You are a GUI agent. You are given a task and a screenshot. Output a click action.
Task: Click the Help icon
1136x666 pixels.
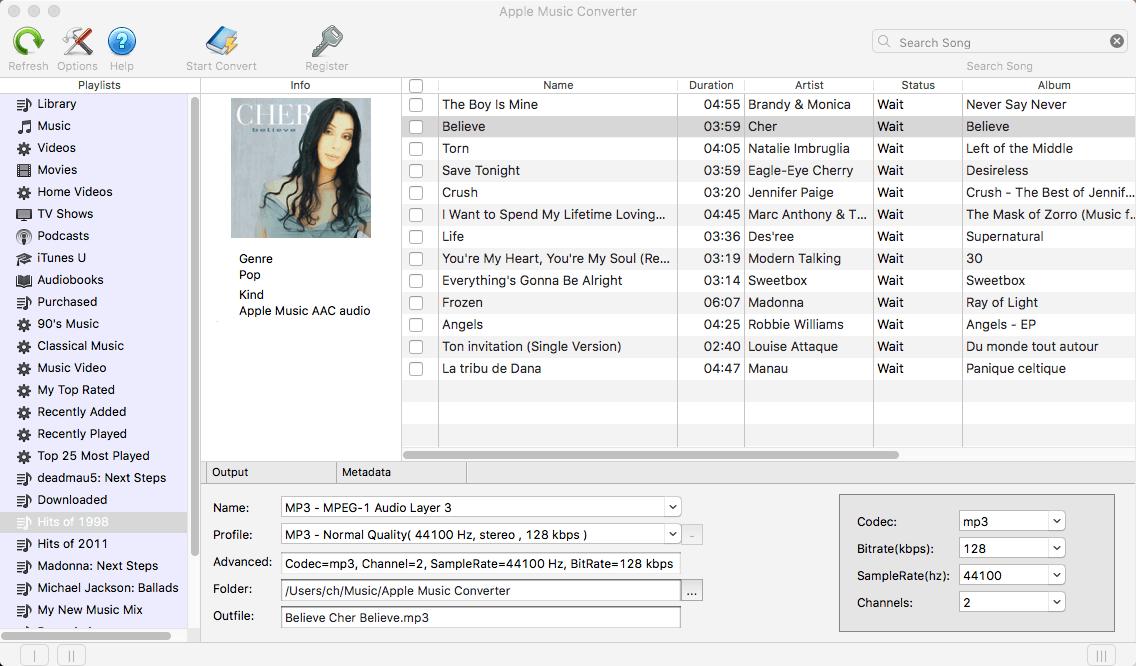pyautogui.click(x=121, y=42)
